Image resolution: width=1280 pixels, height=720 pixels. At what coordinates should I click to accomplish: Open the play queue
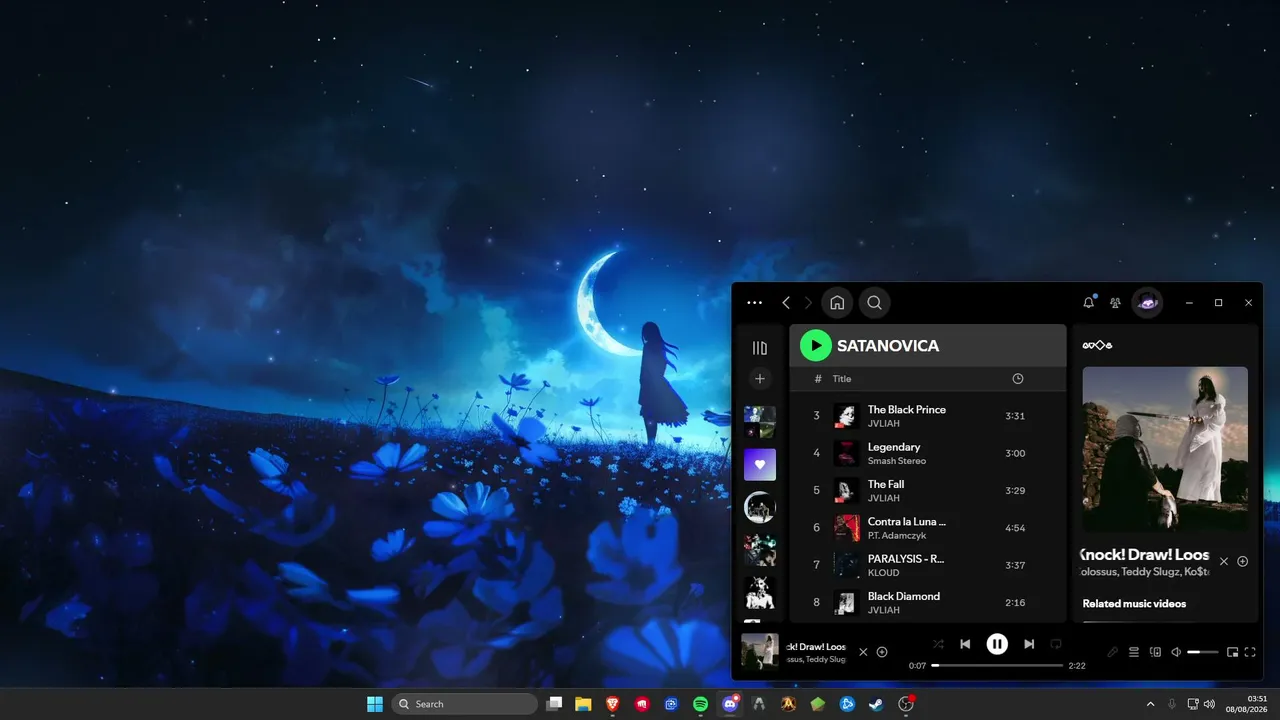tap(1134, 652)
